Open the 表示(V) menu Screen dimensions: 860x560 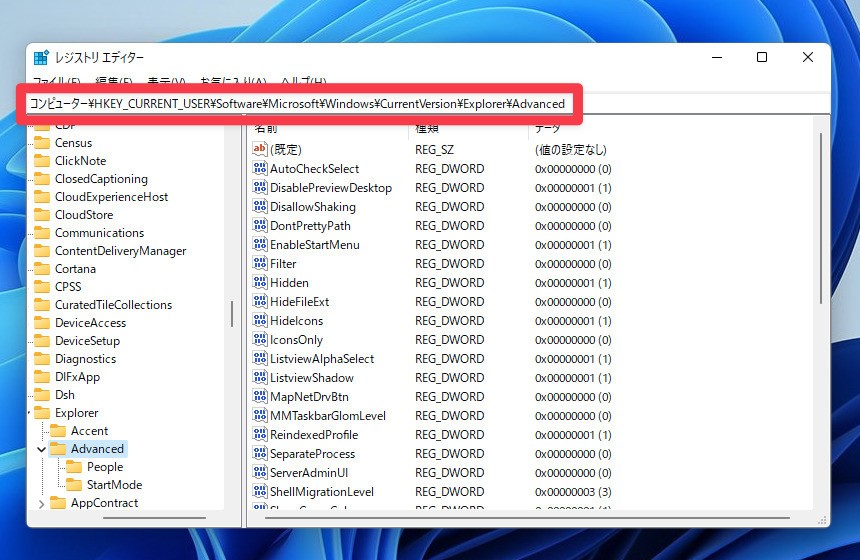166,81
